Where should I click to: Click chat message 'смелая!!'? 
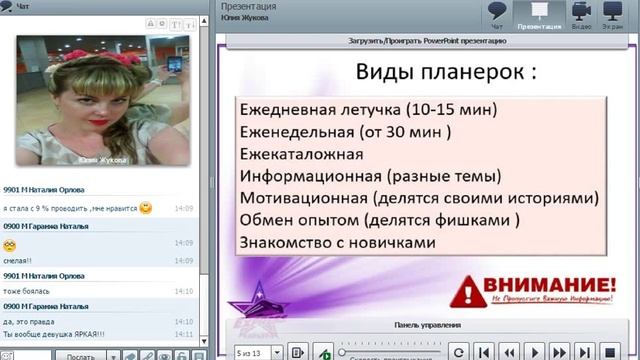(17, 261)
